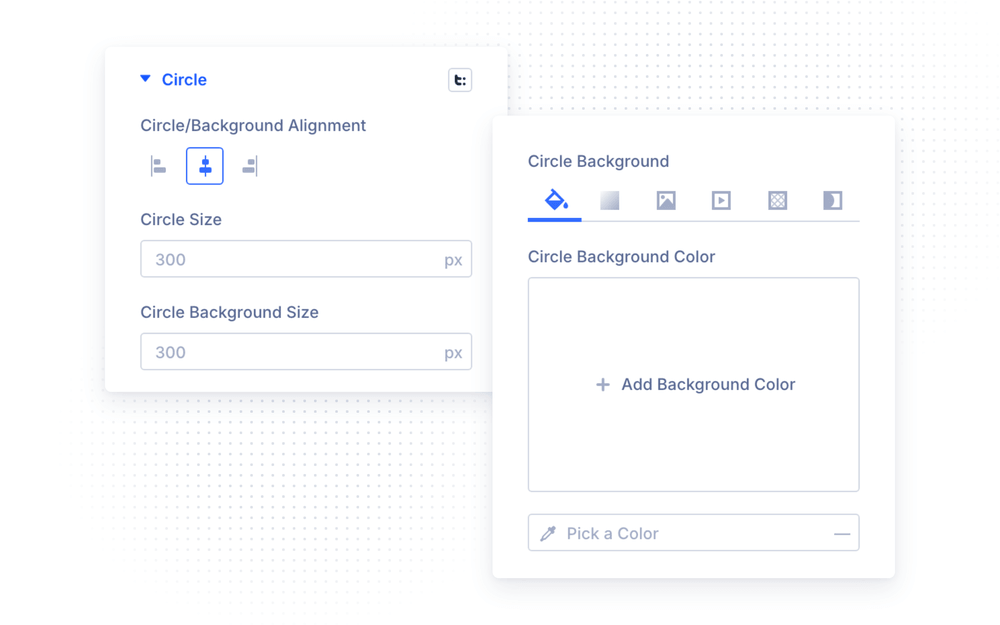Screen dimensions: 1000x625
Task: Switch to gradient background tab
Action: (610, 201)
